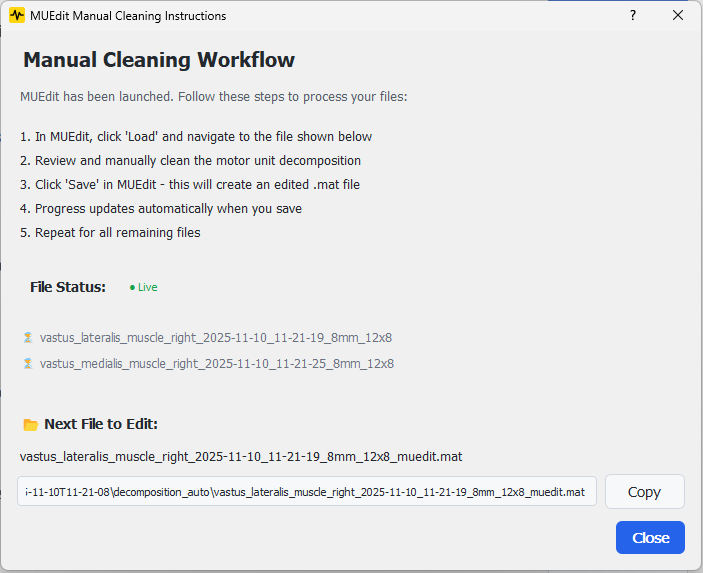The height and width of the screenshot is (573, 703).
Task: Click the 12x8_muedit.mat filename text above the path field
Action: pos(240,457)
